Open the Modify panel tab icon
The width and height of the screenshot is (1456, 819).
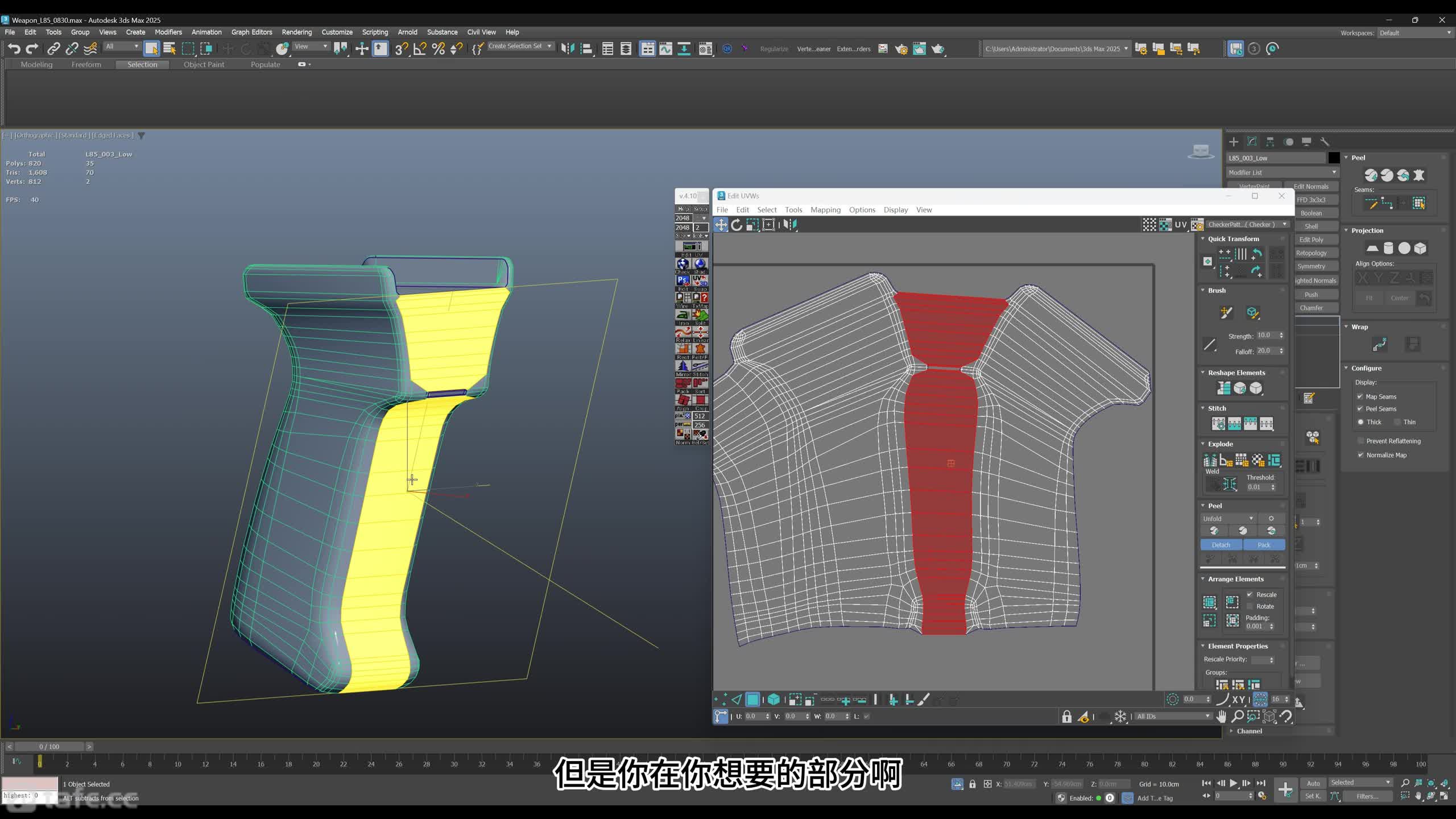click(1252, 142)
